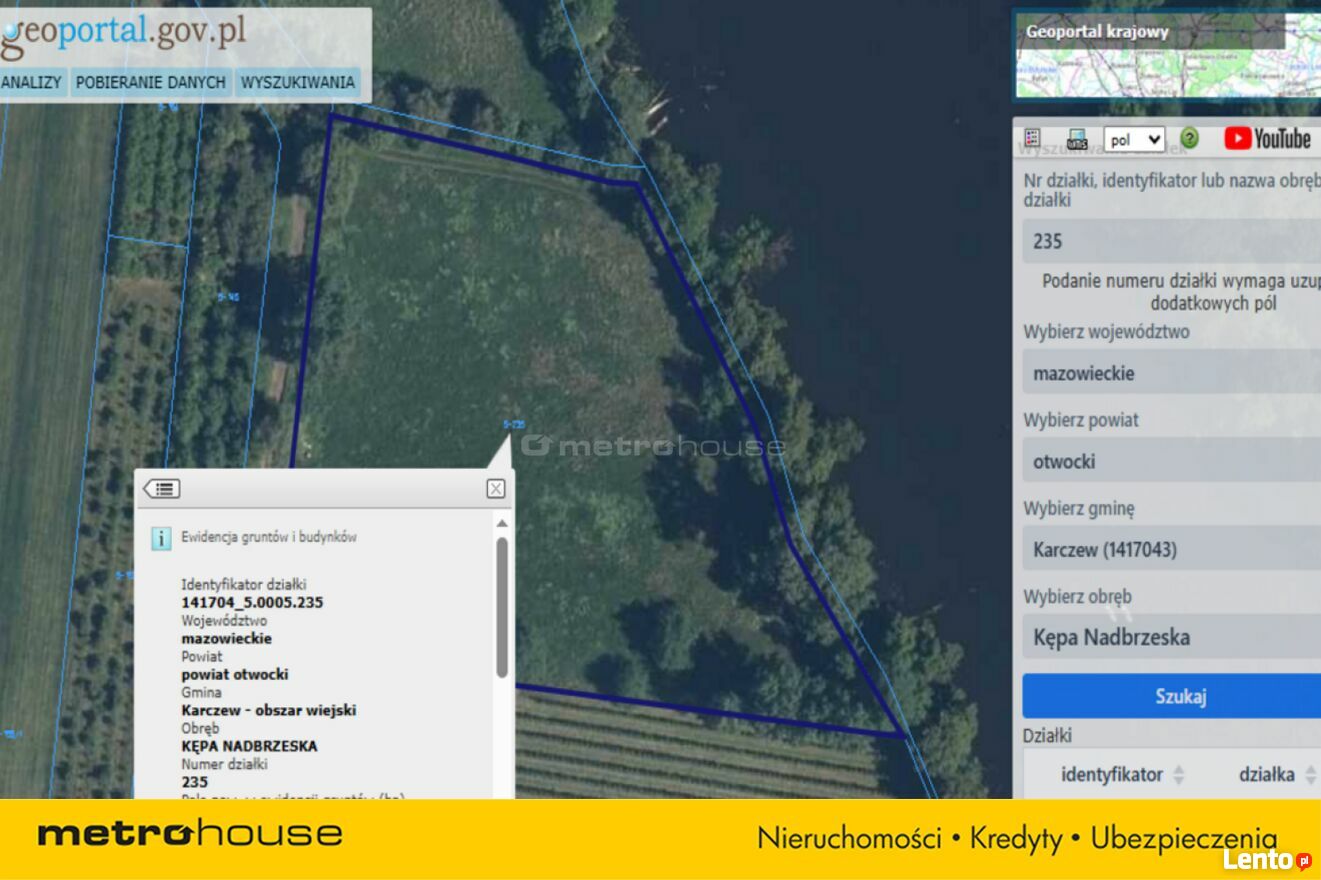Open the powiat selector showing otwocki
Image resolution: width=1321 pixels, height=880 pixels.
1170,461
